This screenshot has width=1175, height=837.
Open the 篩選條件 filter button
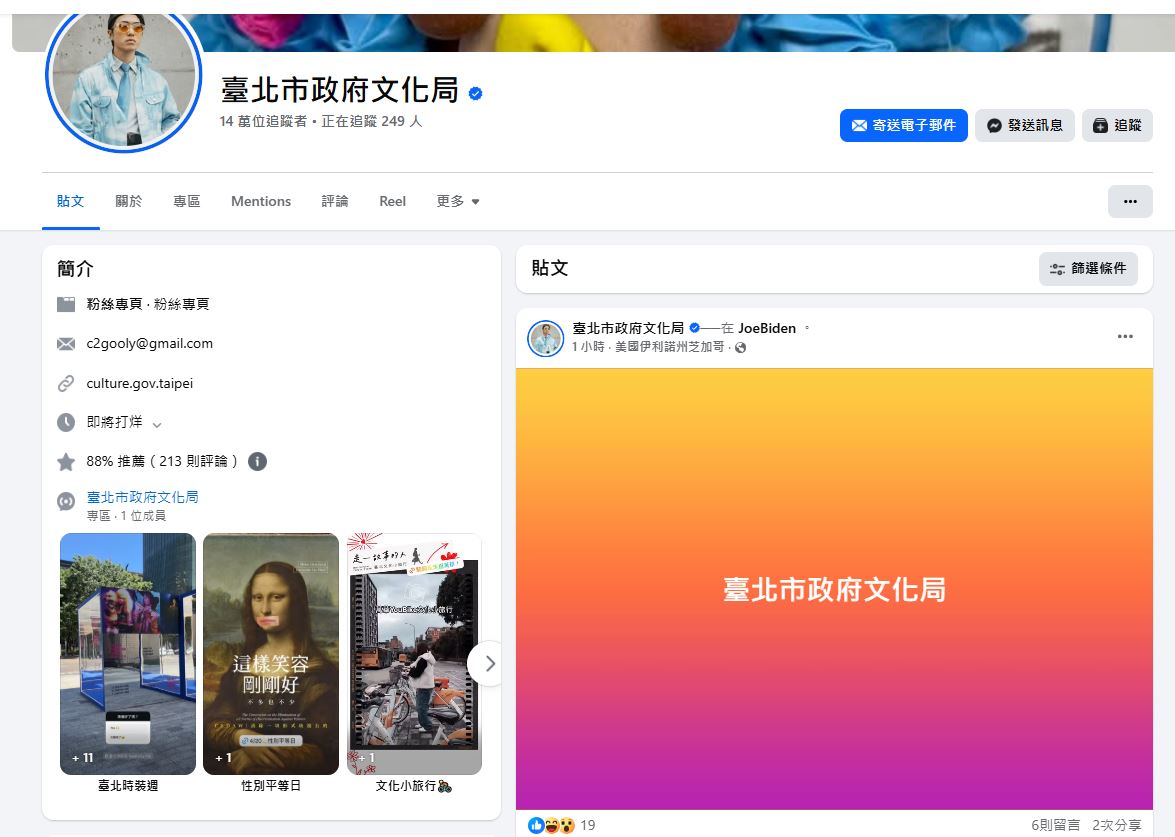(1088, 268)
